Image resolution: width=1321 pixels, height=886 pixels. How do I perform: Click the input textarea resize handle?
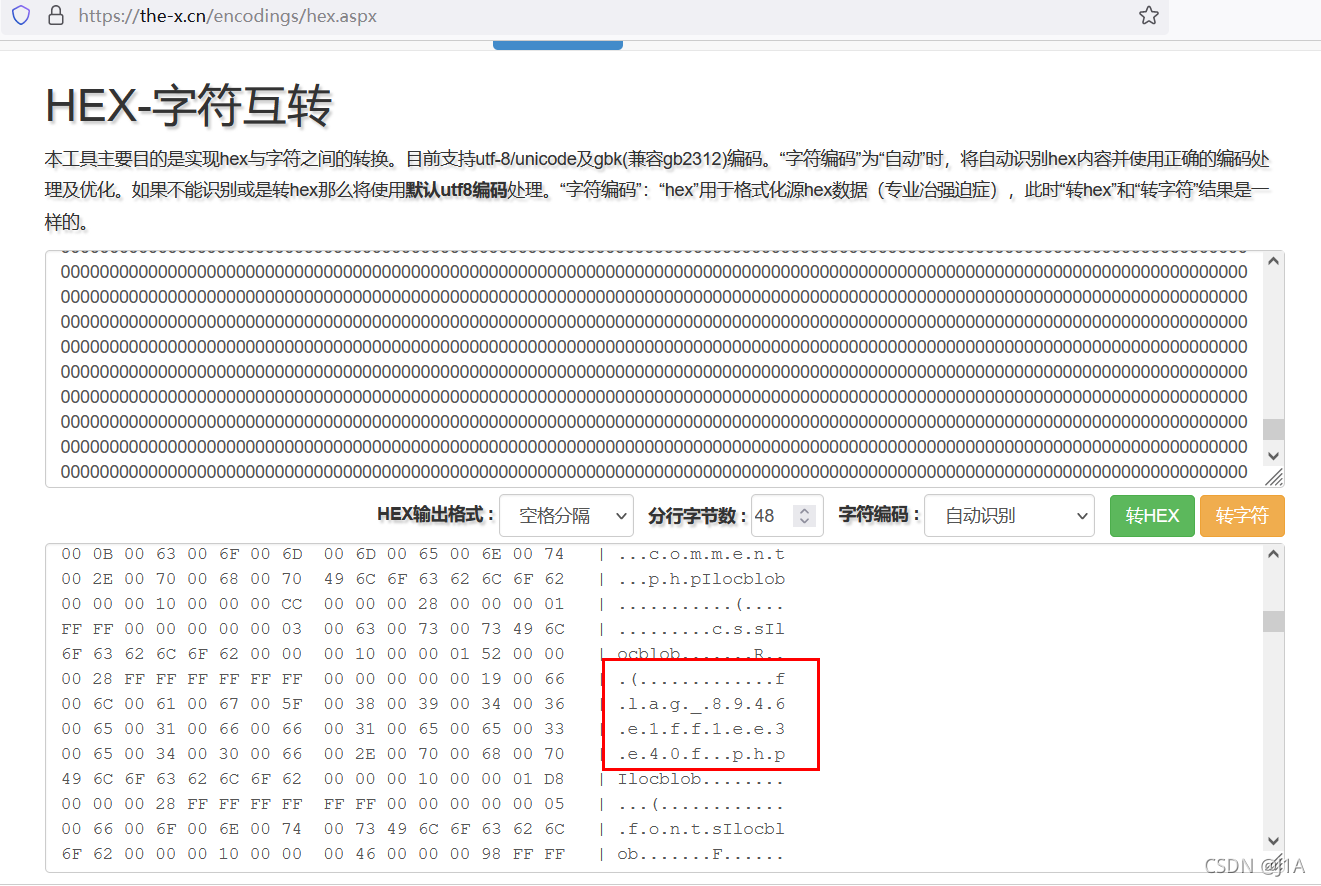coord(1274,478)
